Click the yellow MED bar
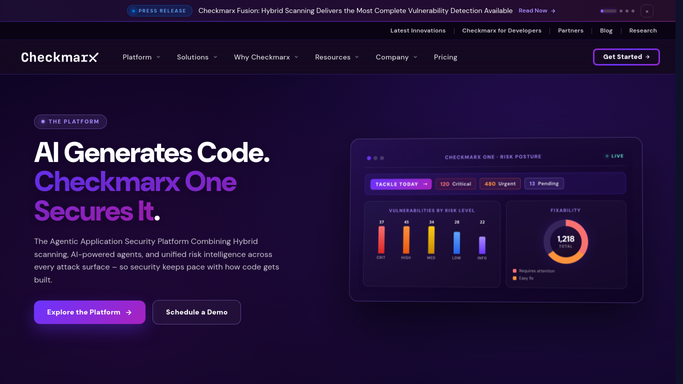Image resolution: width=683 pixels, height=384 pixels. 431,240
